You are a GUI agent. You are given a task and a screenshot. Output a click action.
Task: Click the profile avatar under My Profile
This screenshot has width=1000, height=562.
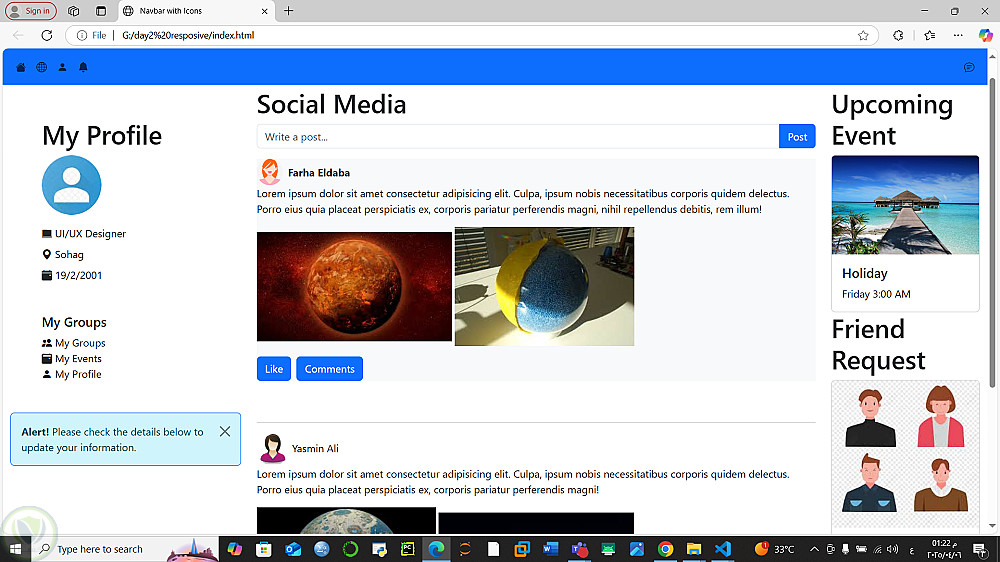(71, 185)
